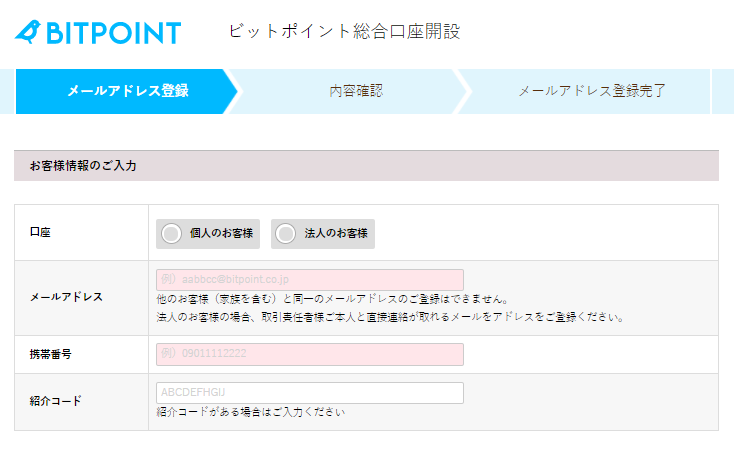The image size is (734, 453).
Task: Click the お客様情報のご入力 section header
Action: 367,166
